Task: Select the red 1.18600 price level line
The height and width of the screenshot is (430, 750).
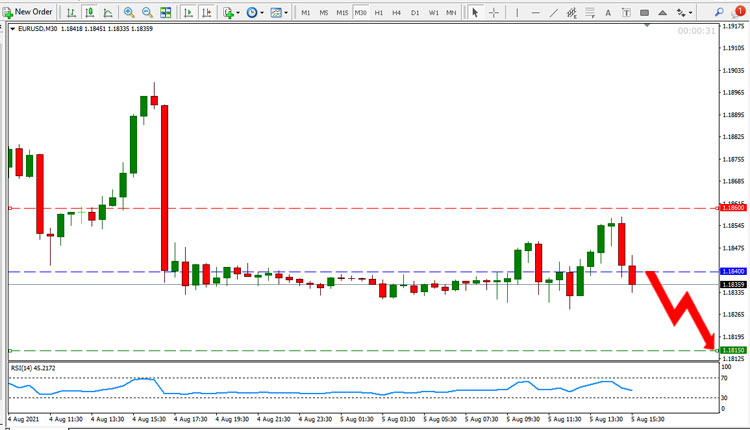Action: click(x=364, y=209)
